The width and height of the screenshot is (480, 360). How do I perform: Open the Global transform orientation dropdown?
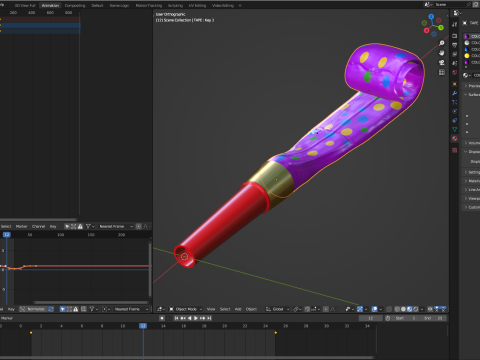[x=278, y=309]
